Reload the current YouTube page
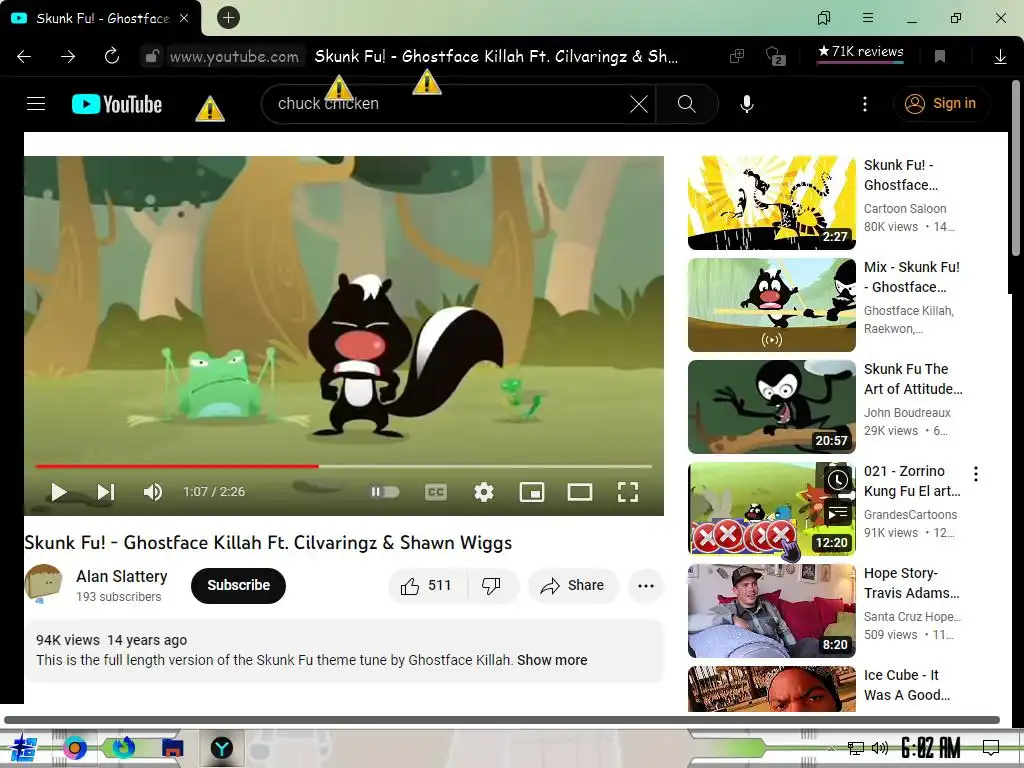1024x768 pixels. coord(112,56)
